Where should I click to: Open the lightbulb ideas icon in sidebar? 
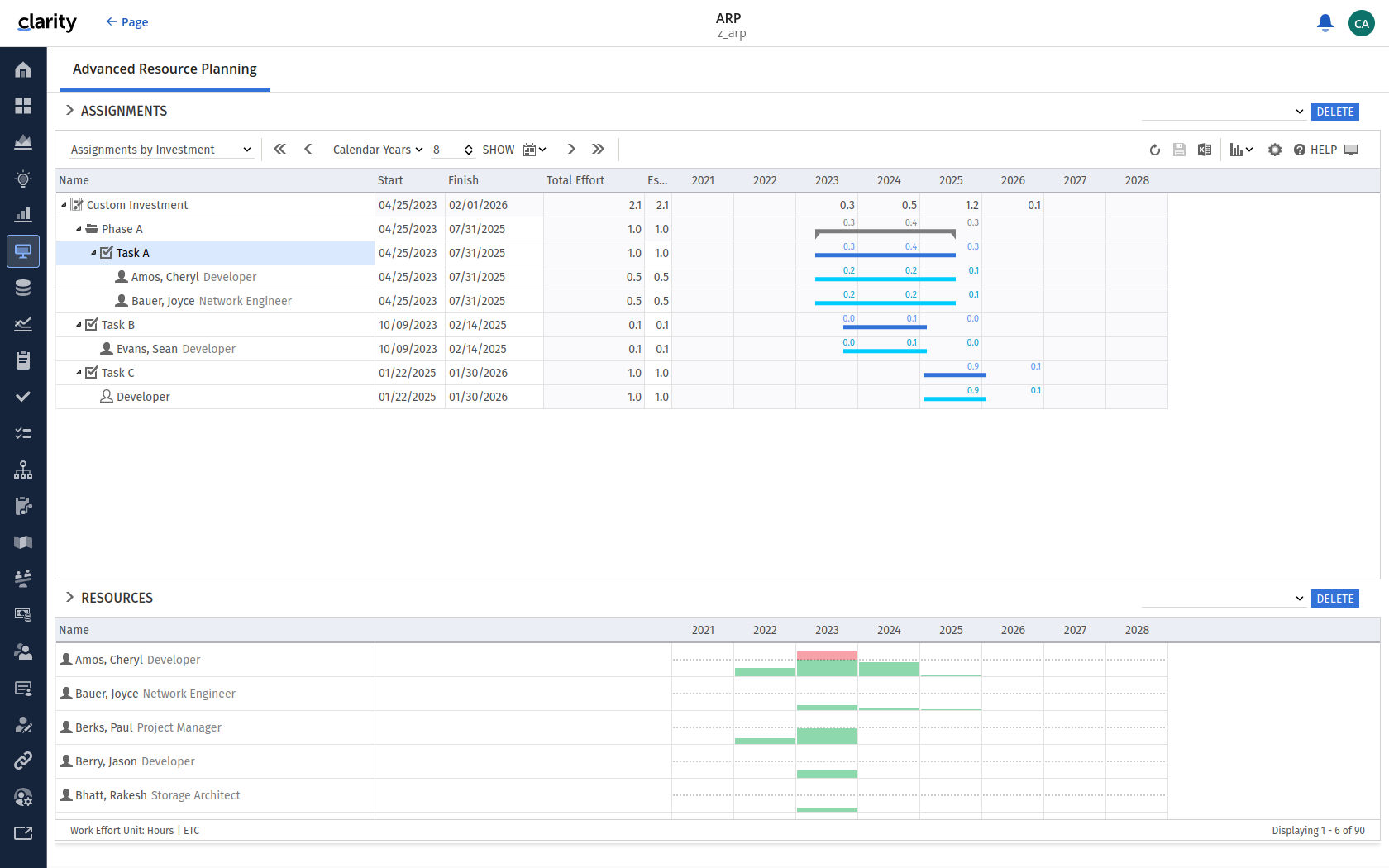23,179
